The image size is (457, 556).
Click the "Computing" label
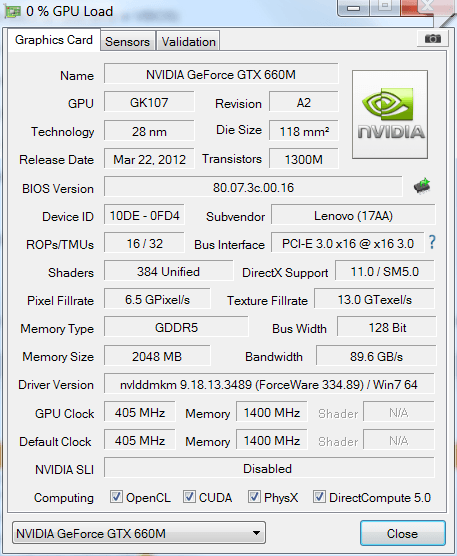(x=64, y=497)
